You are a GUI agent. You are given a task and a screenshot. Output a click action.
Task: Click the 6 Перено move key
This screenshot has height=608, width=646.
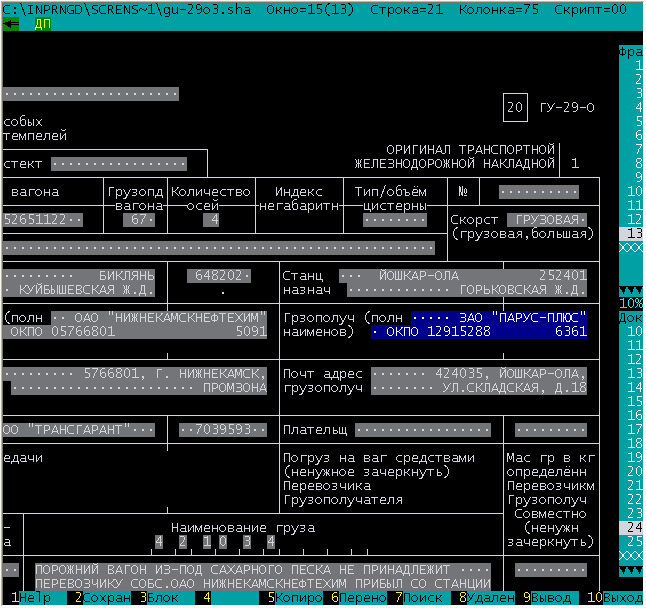coord(361,598)
